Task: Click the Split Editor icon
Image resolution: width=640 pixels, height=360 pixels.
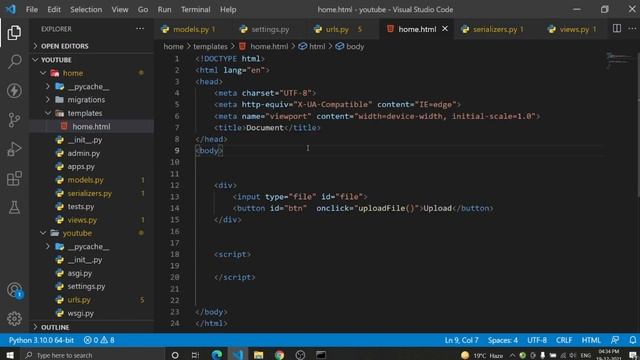Action: [617, 29]
